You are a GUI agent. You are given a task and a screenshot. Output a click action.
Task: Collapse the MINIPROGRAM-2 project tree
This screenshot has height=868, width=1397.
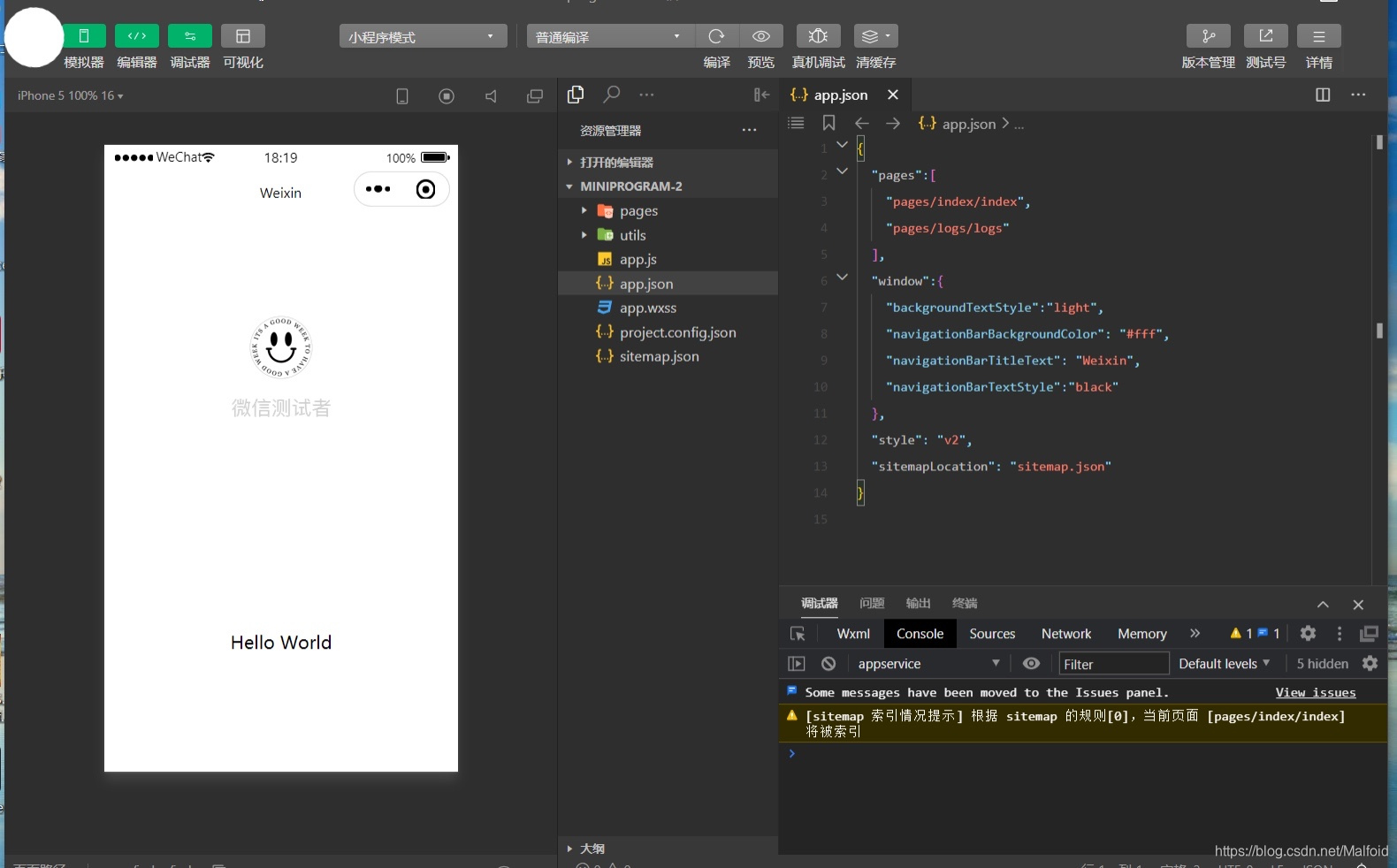tap(668, 187)
